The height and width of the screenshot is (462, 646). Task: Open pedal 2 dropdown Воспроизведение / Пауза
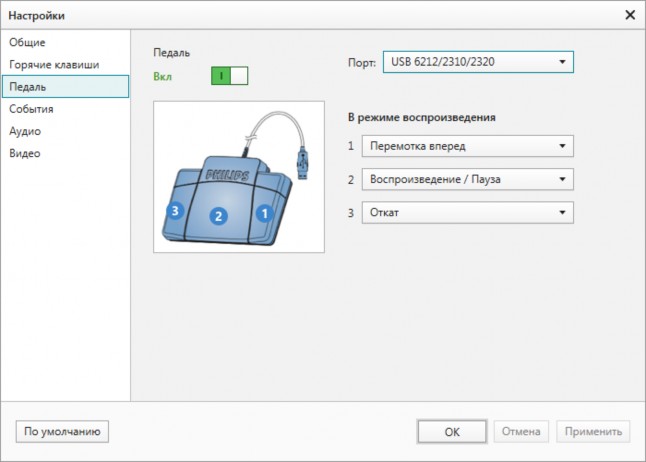tap(468, 179)
